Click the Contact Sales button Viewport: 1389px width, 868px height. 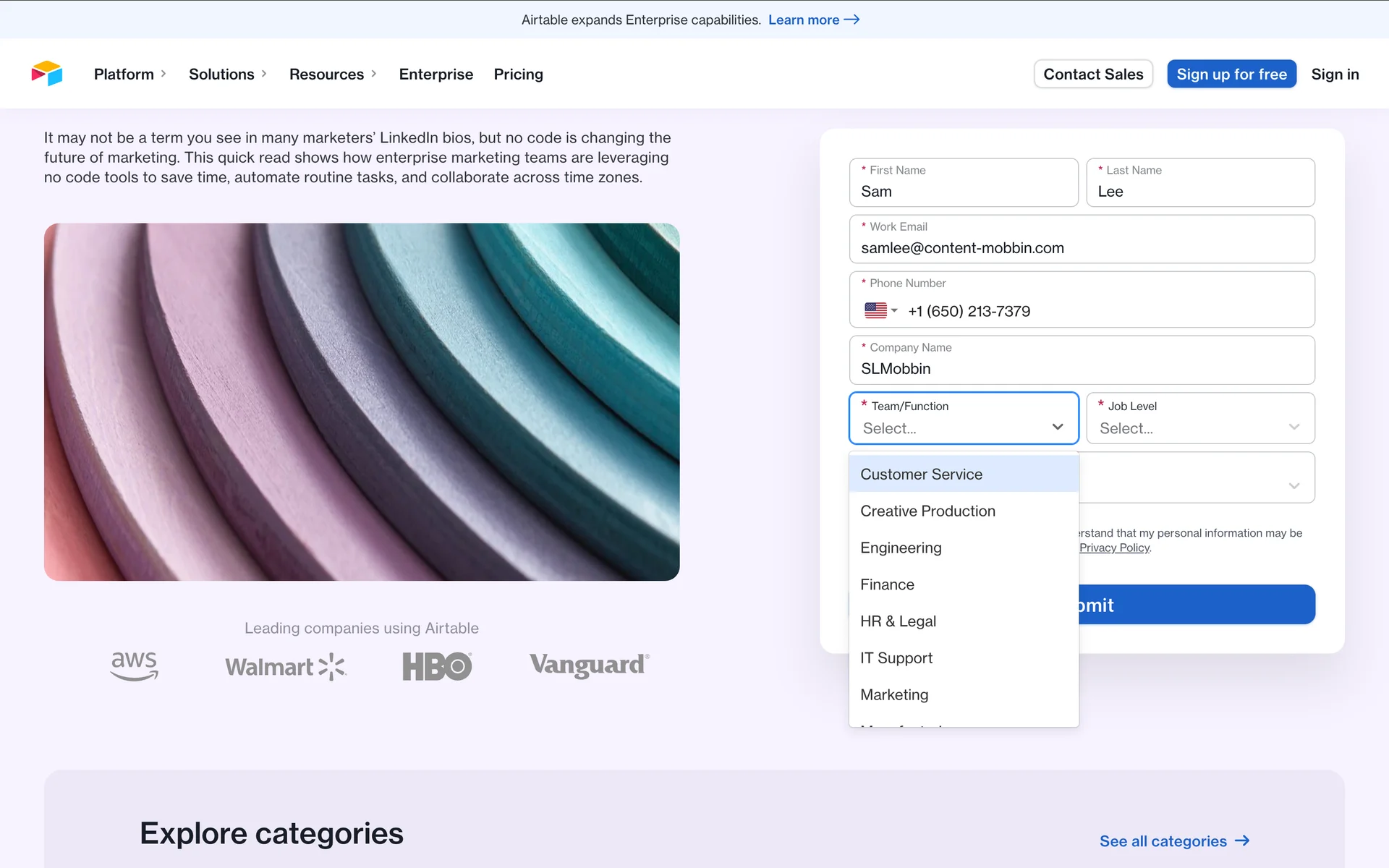(1092, 74)
